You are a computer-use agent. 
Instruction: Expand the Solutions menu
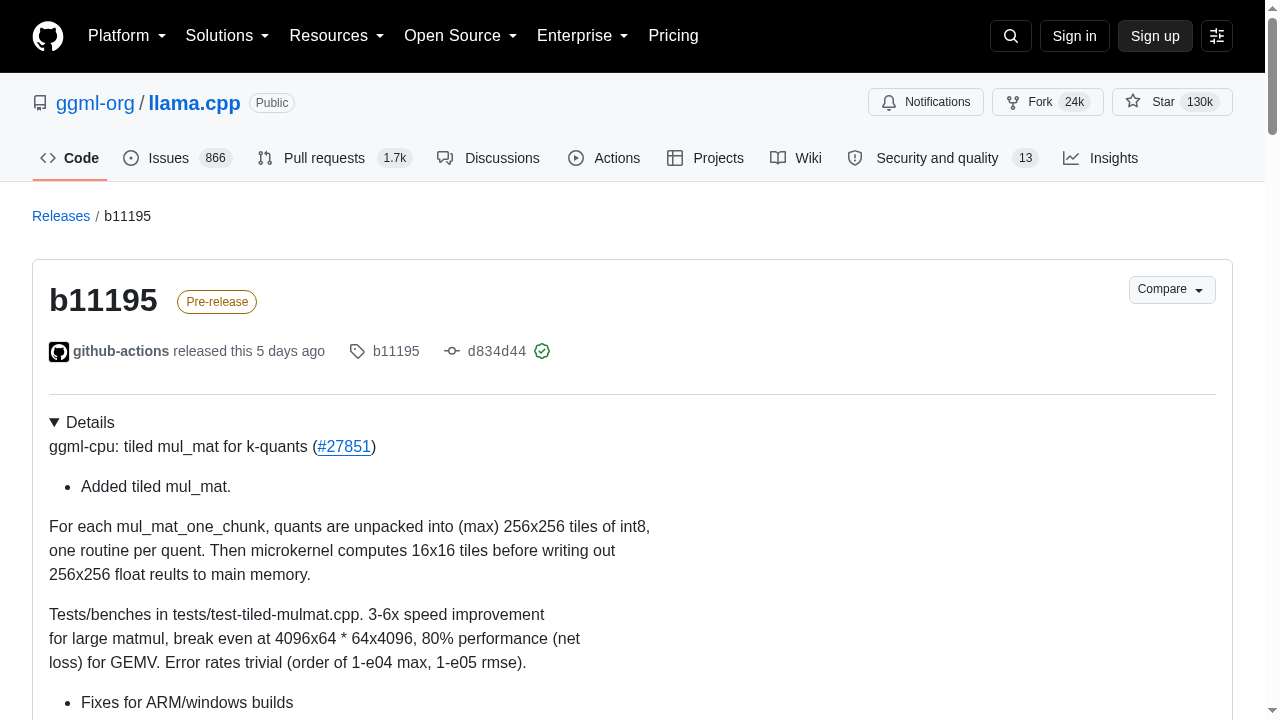pyautogui.click(x=227, y=36)
